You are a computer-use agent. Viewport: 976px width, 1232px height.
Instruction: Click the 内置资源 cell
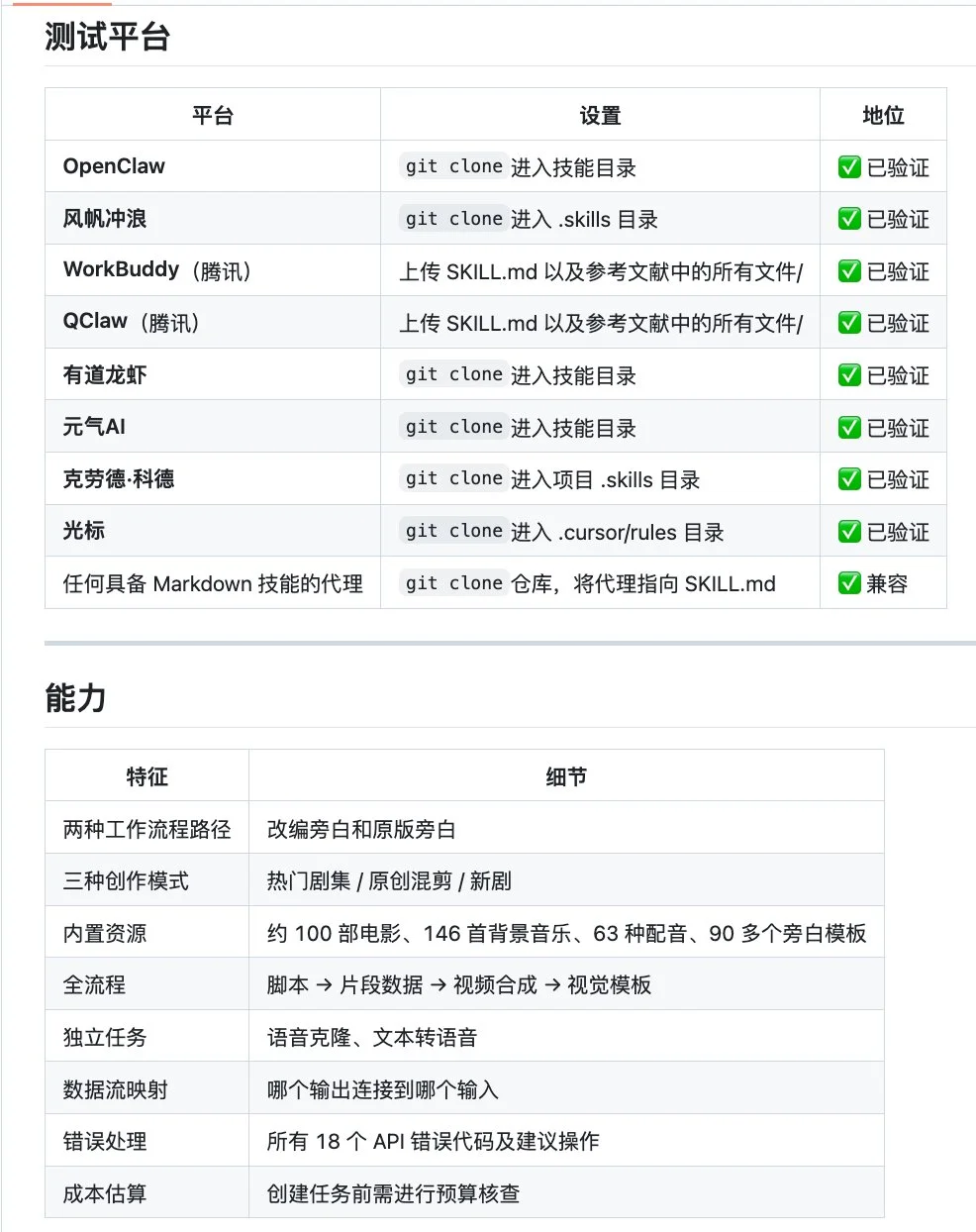coord(146,932)
